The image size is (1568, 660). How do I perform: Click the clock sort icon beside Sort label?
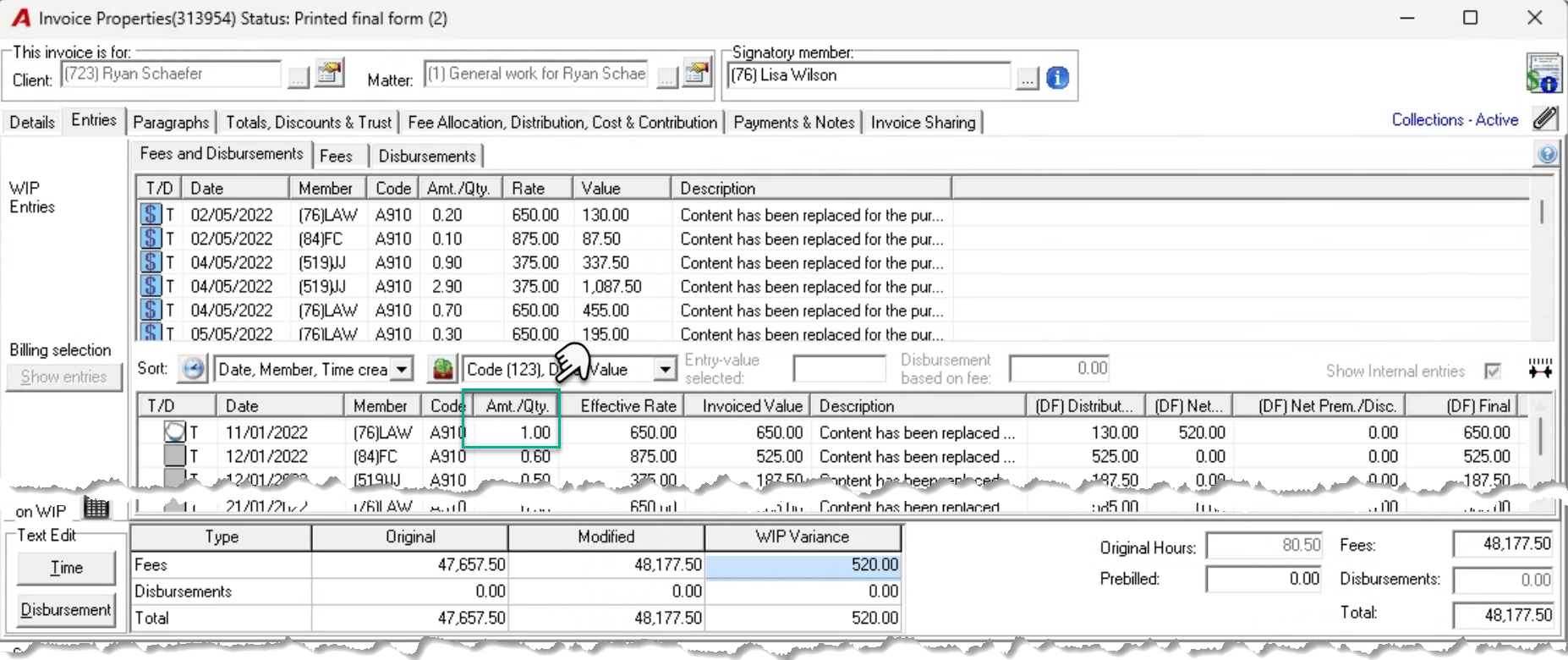tap(194, 369)
